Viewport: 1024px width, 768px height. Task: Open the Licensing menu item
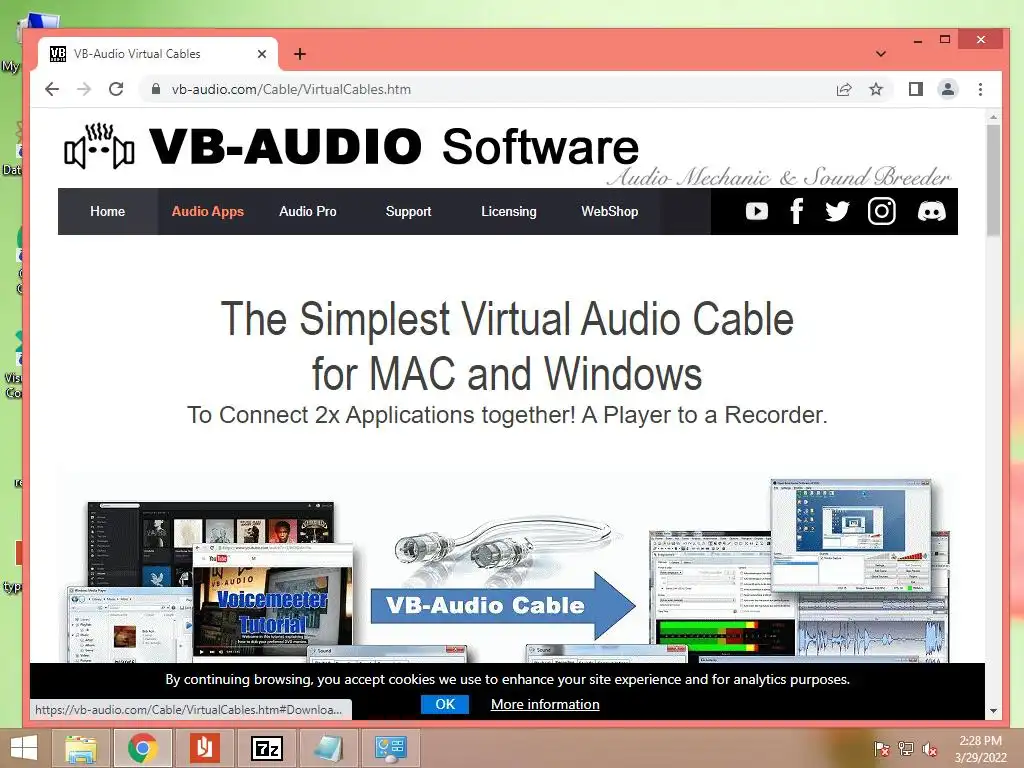click(x=509, y=212)
